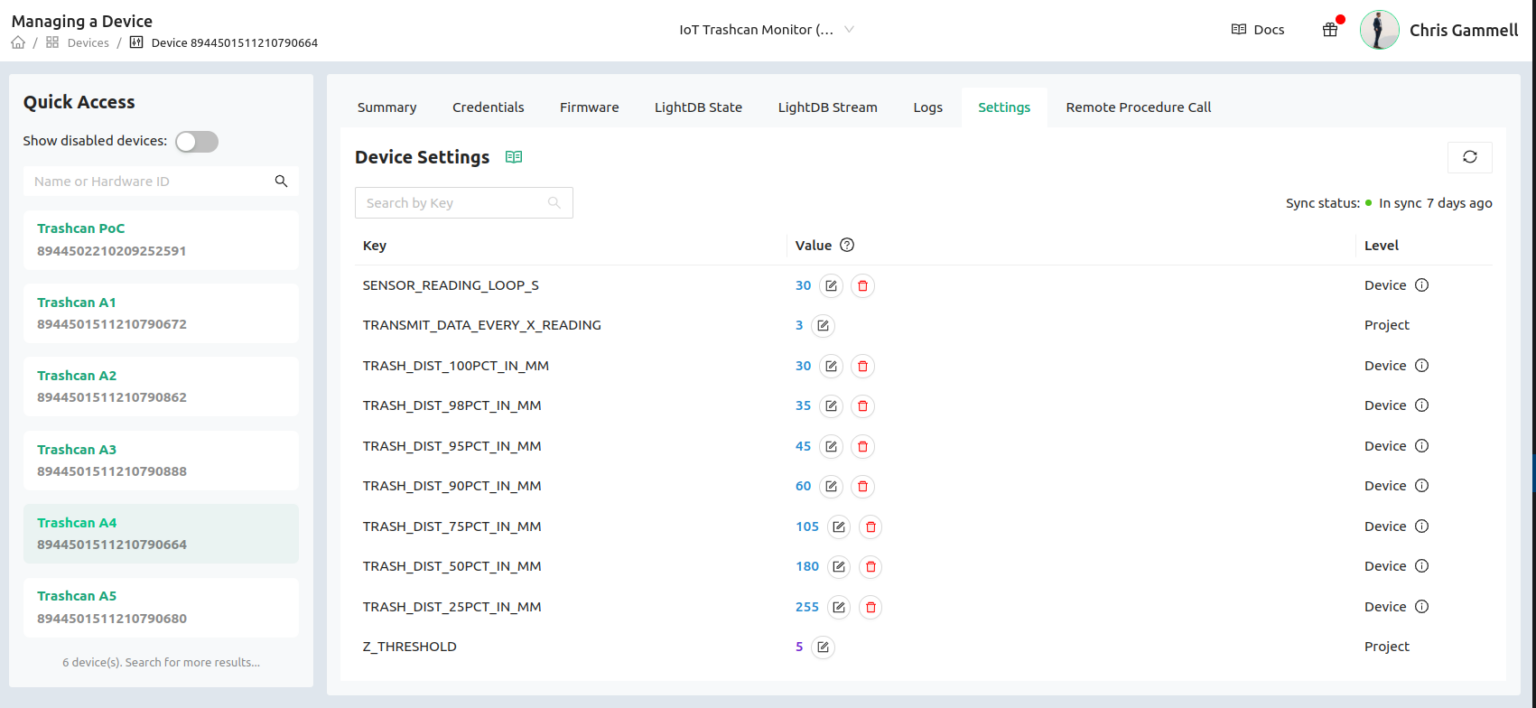Edit the TRANSMIT_DATA_EVERY_X_READING value
This screenshot has height=708, width=1536.
(822, 326)
